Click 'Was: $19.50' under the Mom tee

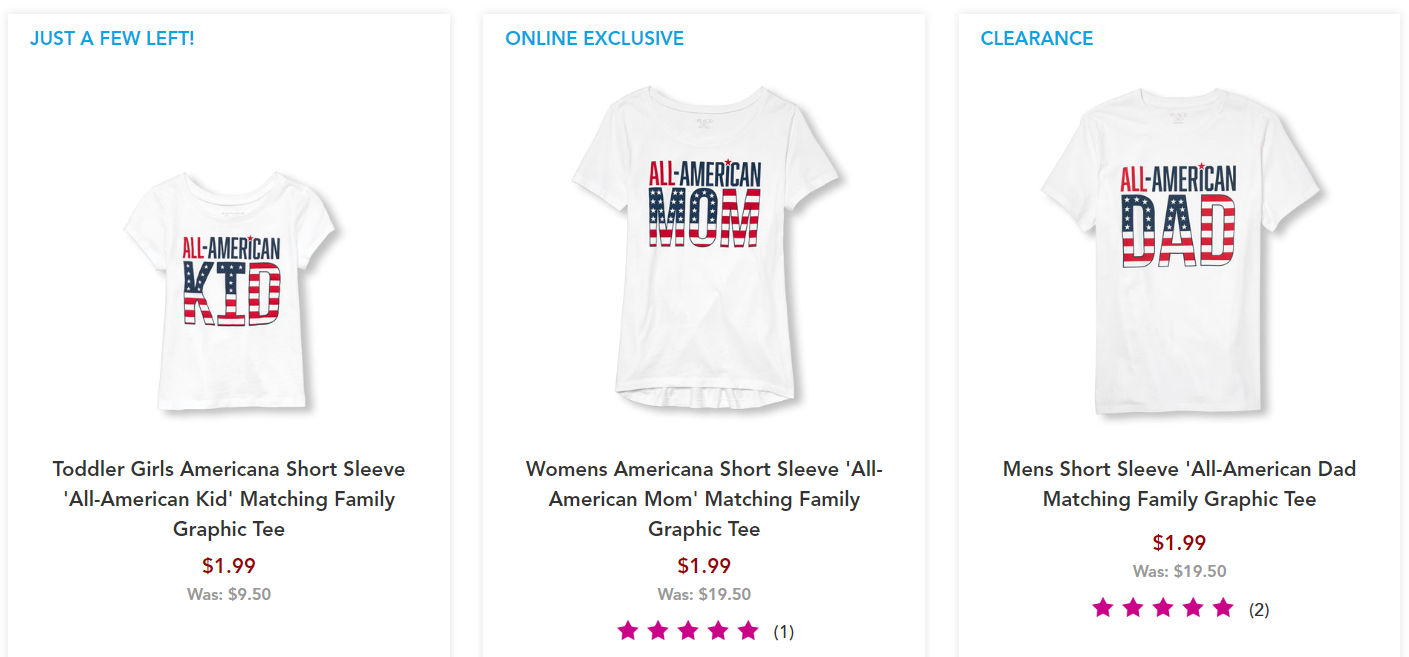[x=704, y=594]
